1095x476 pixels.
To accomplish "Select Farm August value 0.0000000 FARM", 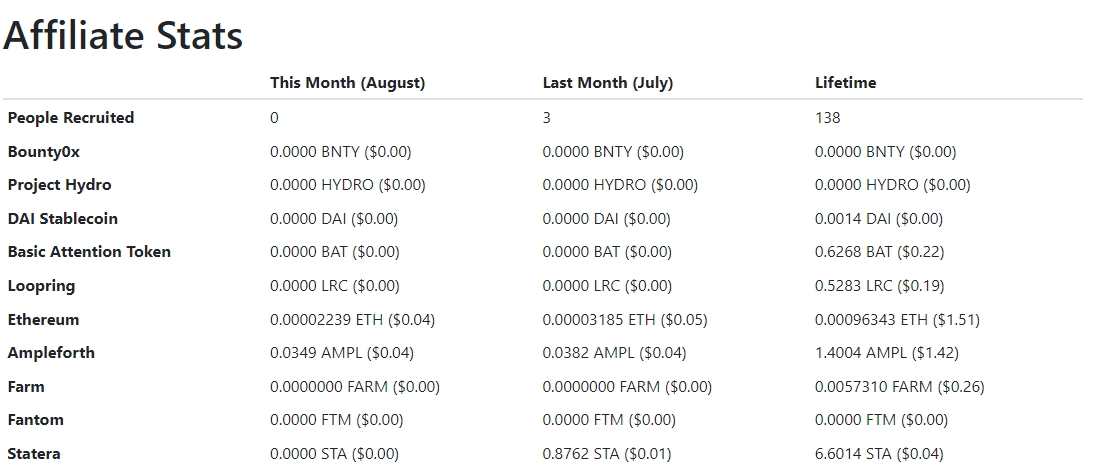I will [355, 387].
